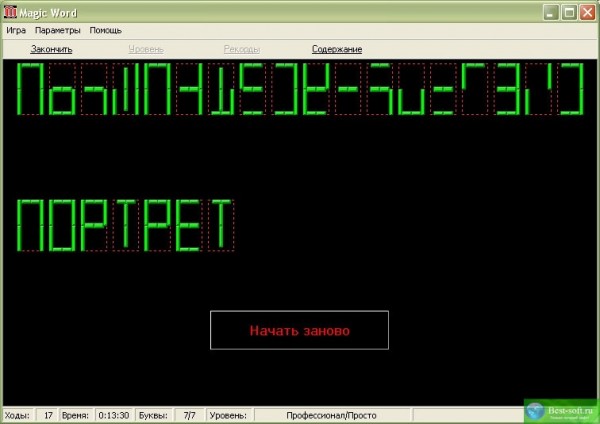Click the Рекорды toolbar link
Screen dimensions: 600x424
(x=242, y=49)
